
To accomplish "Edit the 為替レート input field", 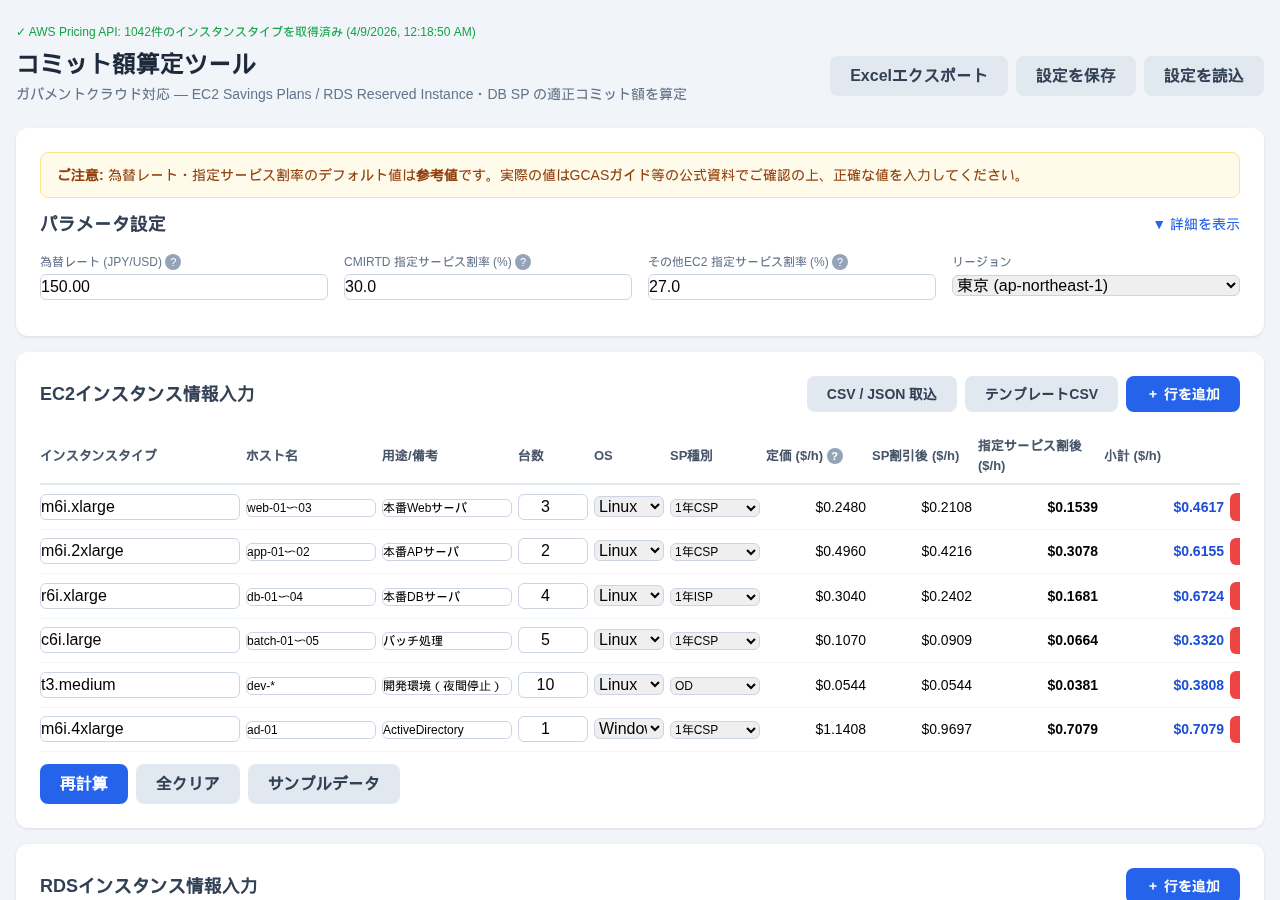I will (x=184, y=287).
